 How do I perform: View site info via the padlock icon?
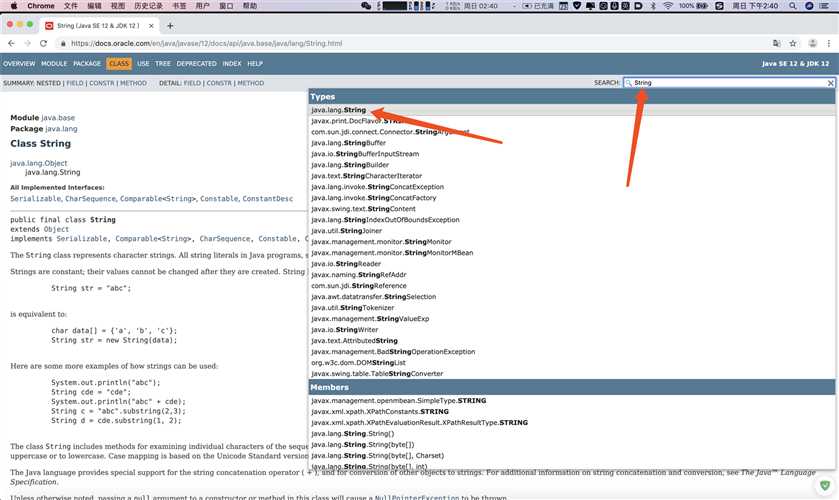63,43
